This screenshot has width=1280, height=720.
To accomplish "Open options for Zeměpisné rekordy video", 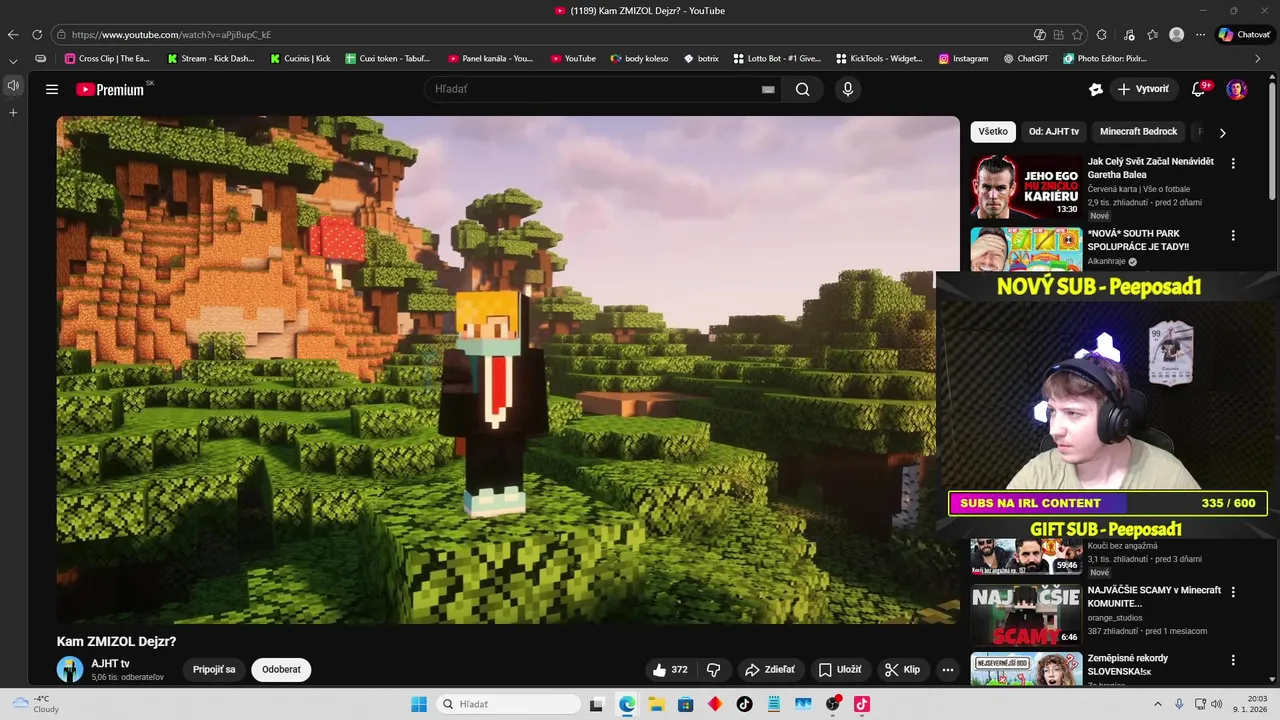I will pos(1233,660).
